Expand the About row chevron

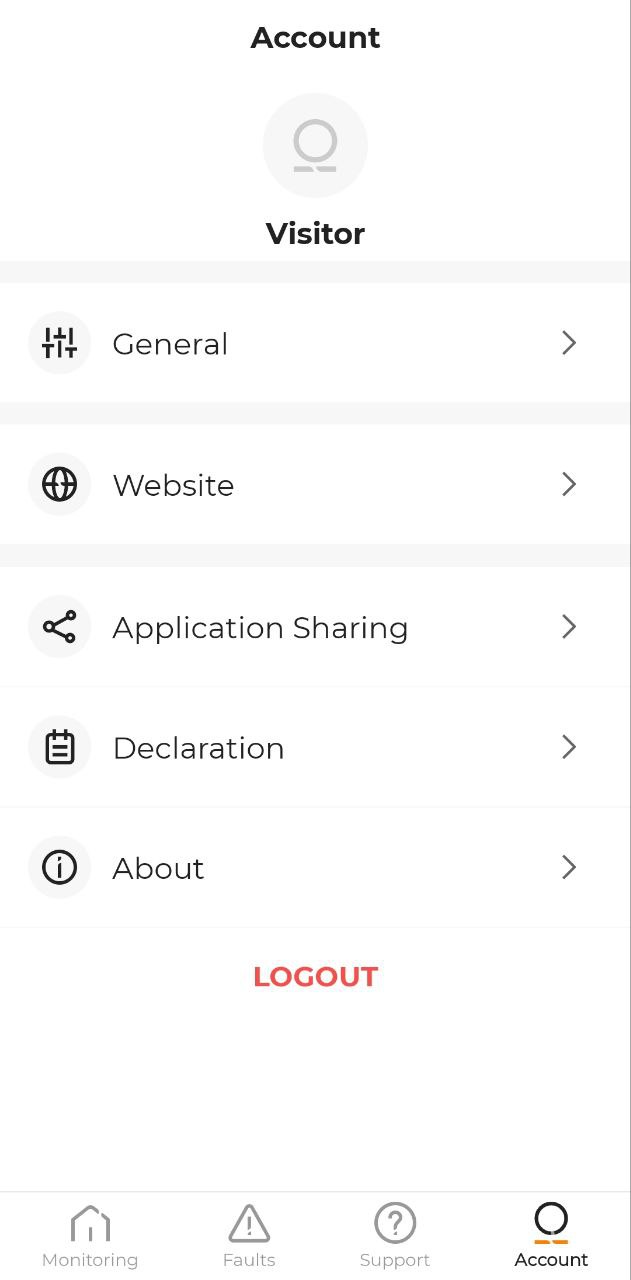point(569,867)
